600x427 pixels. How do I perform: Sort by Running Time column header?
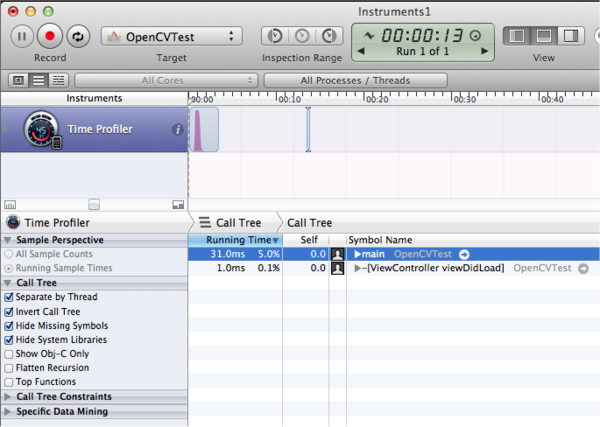[235, 240]
